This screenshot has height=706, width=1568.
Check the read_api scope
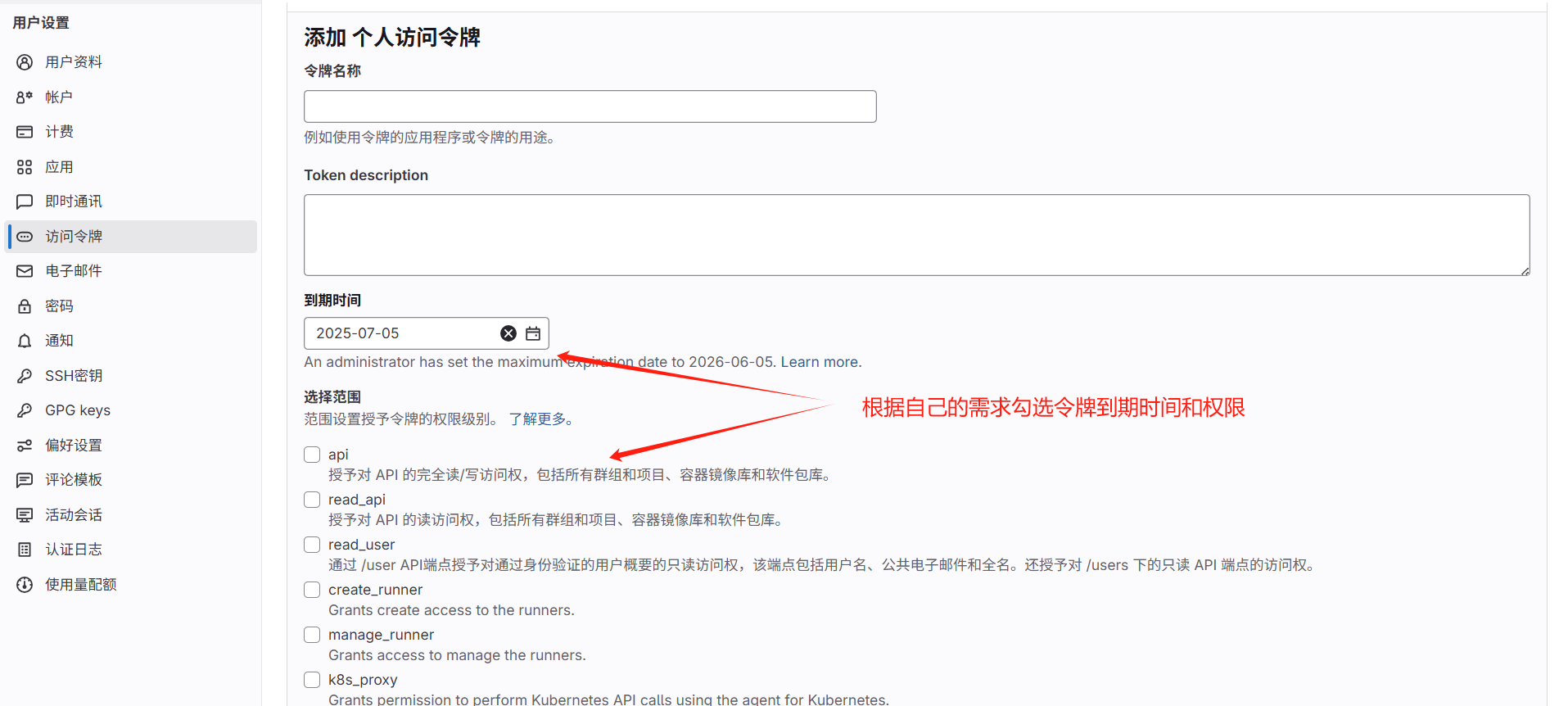click(312, 500)
